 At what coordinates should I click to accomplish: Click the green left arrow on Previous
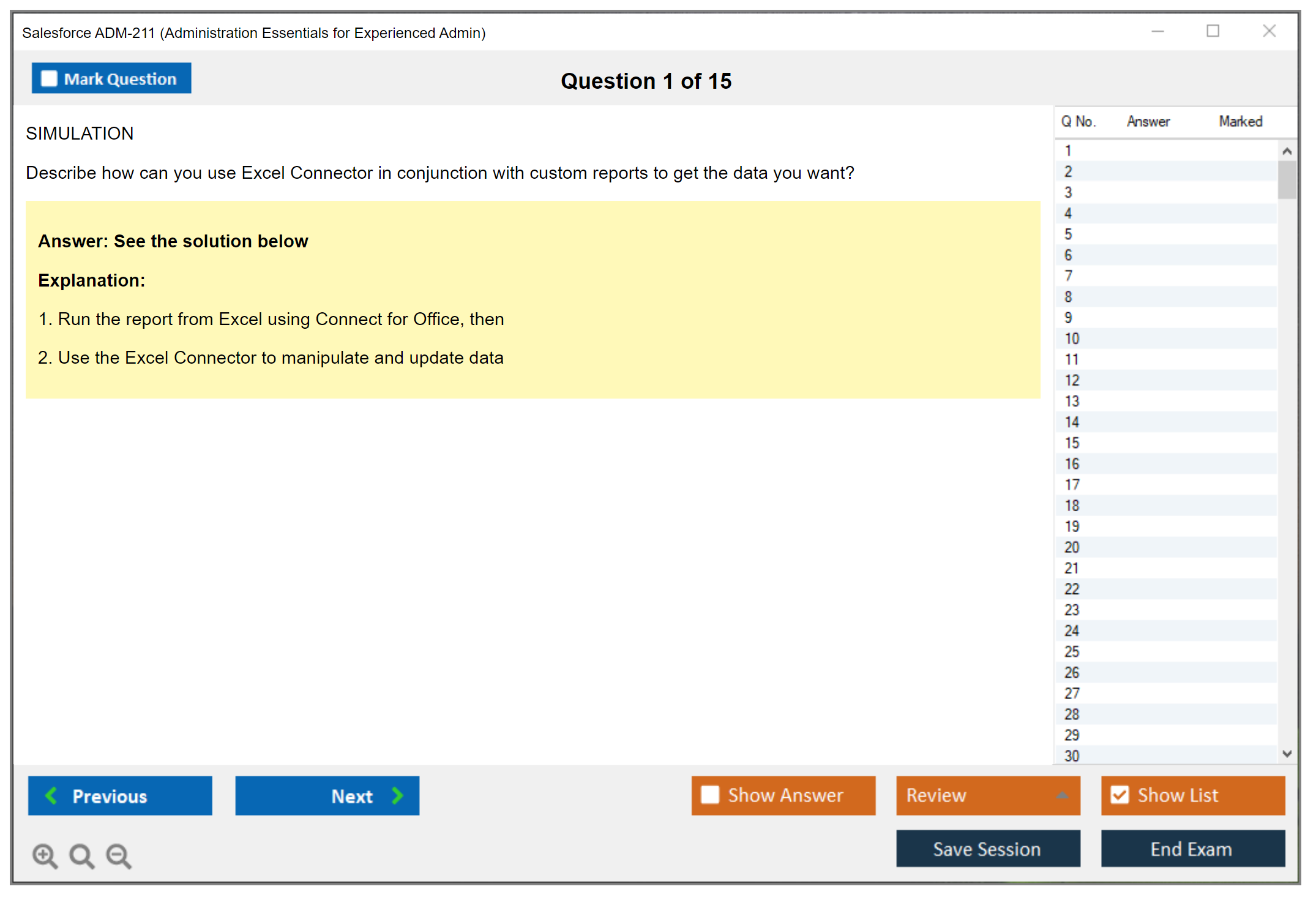[x=51, y=795]
